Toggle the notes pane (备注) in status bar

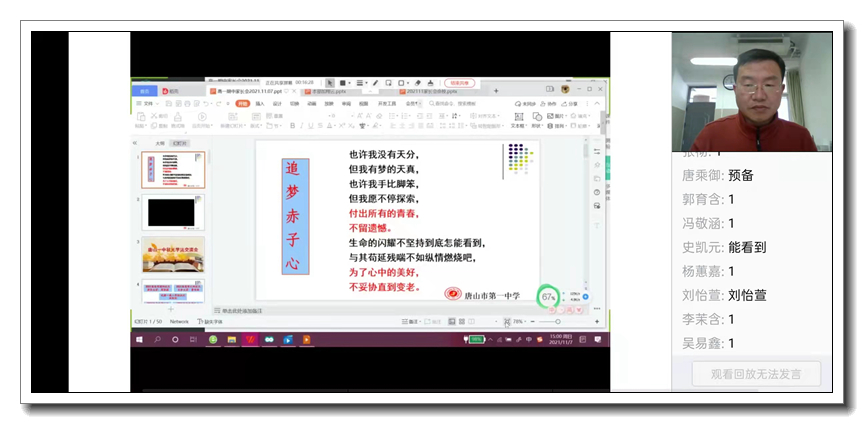click(x=412, y=322)
